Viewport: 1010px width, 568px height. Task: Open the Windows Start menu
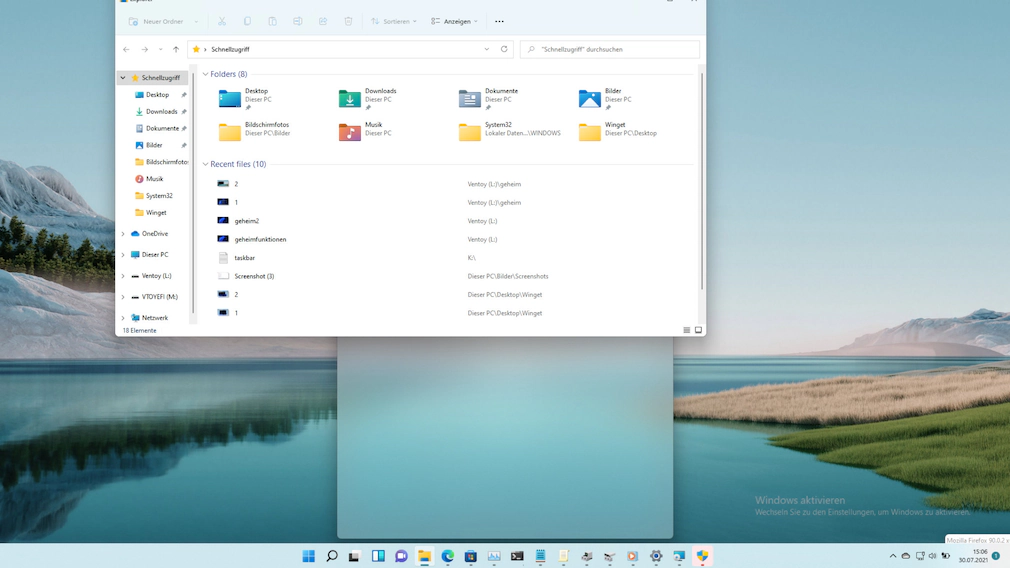pos(309,556)
